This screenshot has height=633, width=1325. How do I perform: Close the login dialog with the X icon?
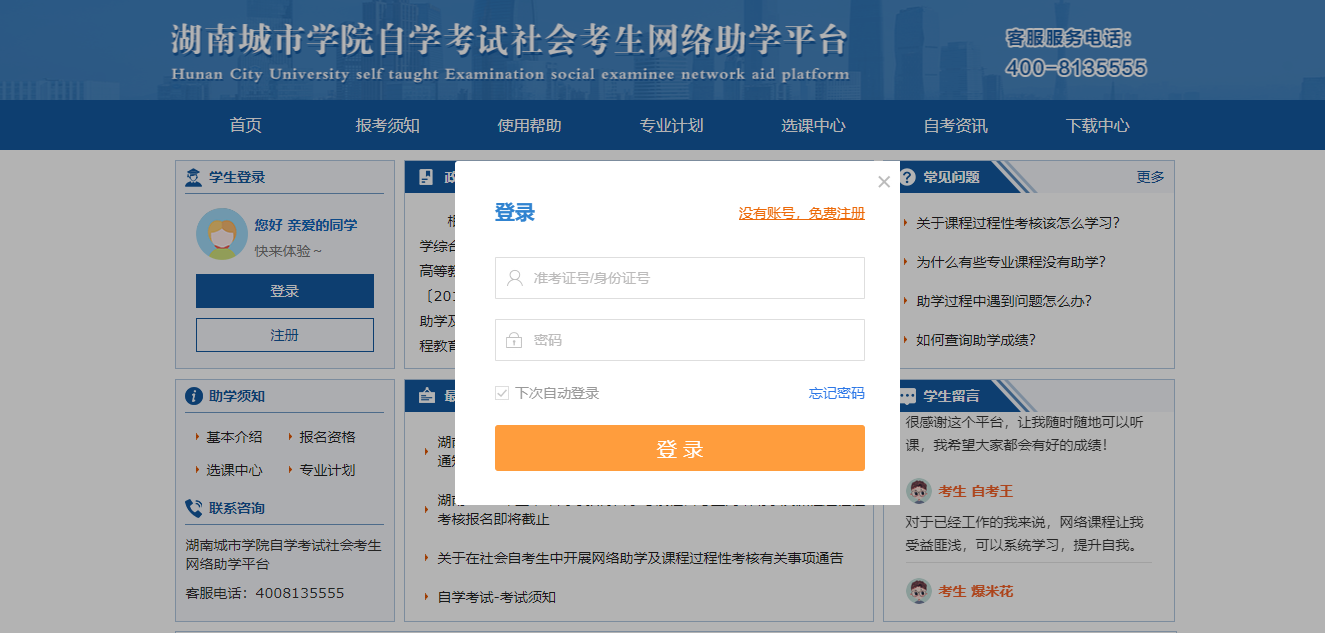[x=883, y=182]
